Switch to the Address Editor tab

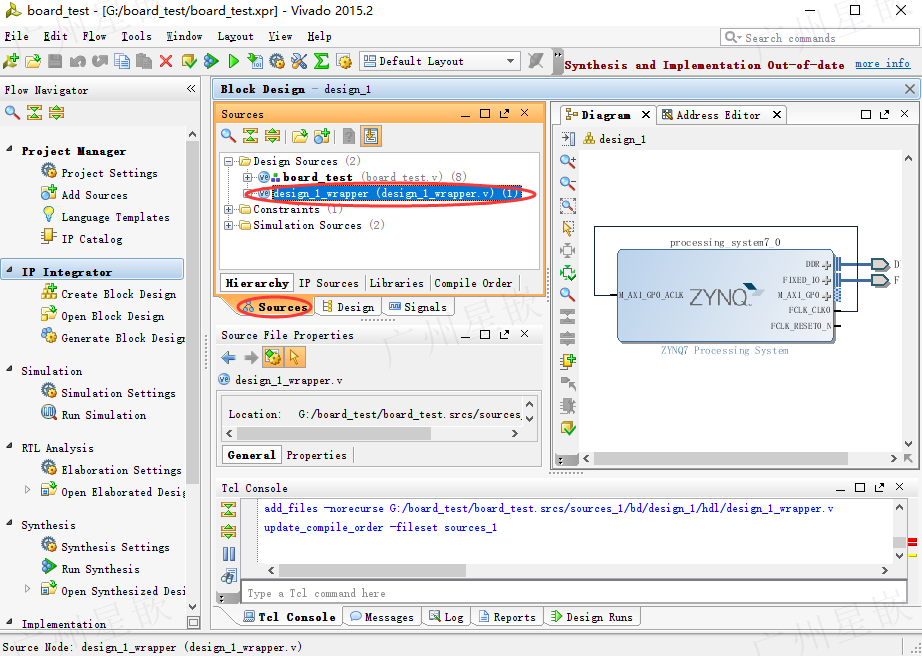(718, 115)
